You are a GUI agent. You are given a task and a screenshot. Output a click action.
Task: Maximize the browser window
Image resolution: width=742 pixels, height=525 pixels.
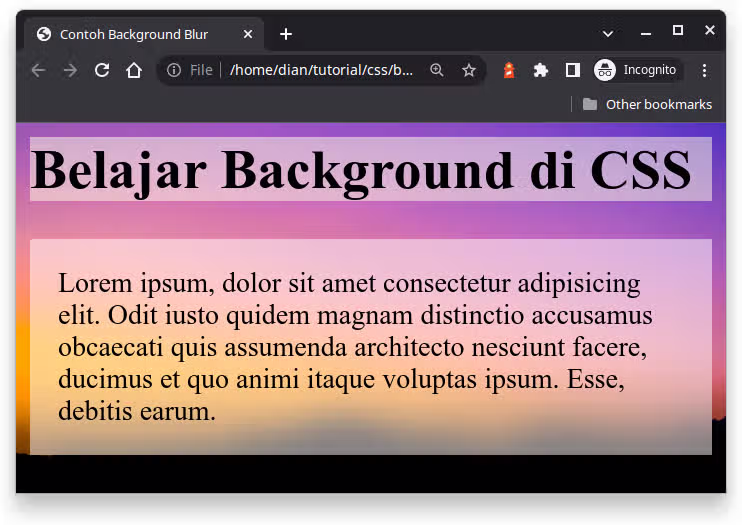tap(678, 31)
